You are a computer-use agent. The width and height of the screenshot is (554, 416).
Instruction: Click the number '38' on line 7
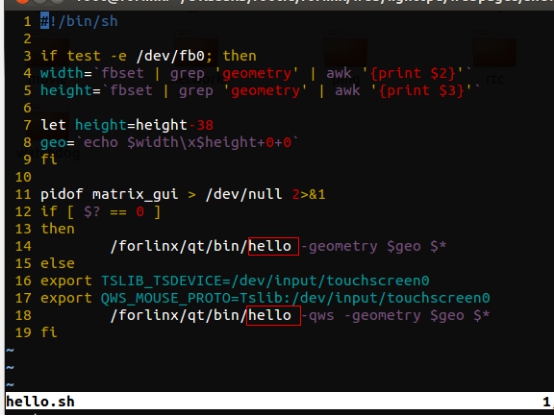tap(205, 125)
